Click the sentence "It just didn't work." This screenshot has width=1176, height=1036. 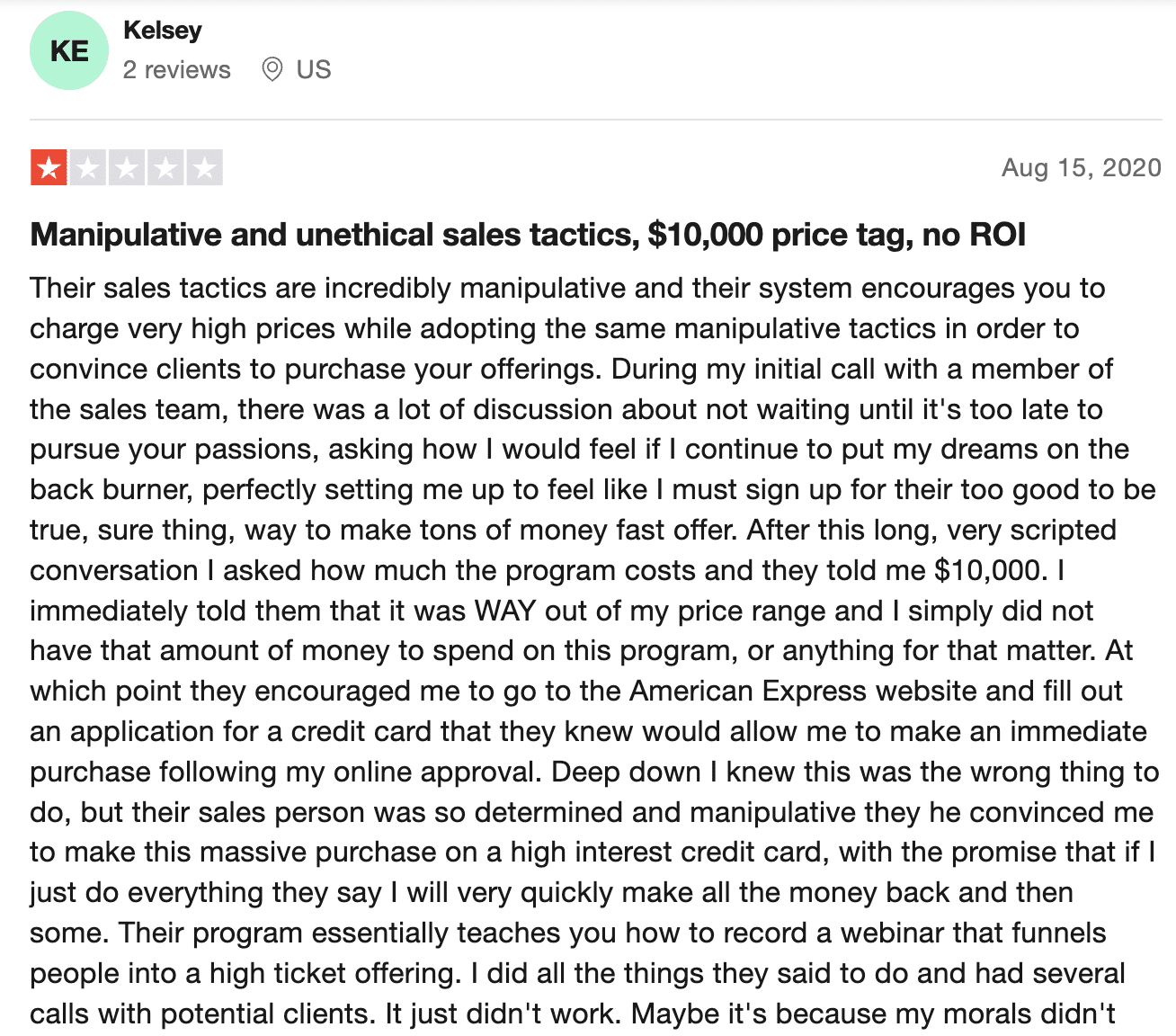[504, 1014]
